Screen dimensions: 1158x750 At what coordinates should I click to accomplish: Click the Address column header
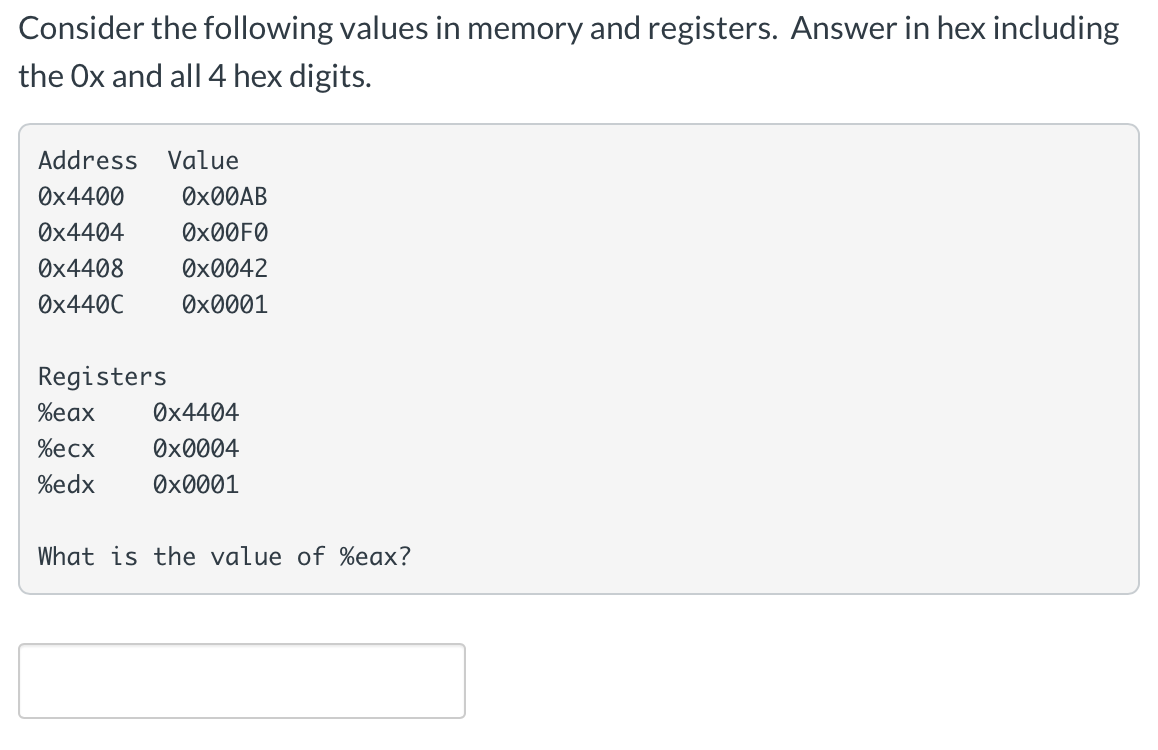click(x=88, y=160)
